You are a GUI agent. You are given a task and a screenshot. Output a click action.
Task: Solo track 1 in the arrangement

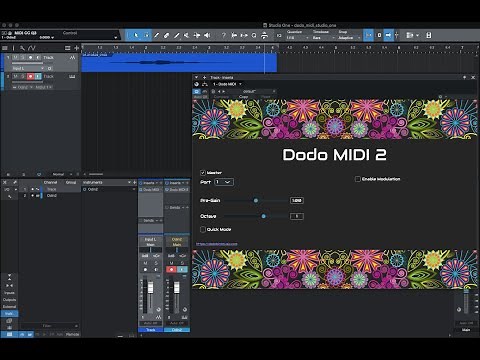tap(23, 57)
